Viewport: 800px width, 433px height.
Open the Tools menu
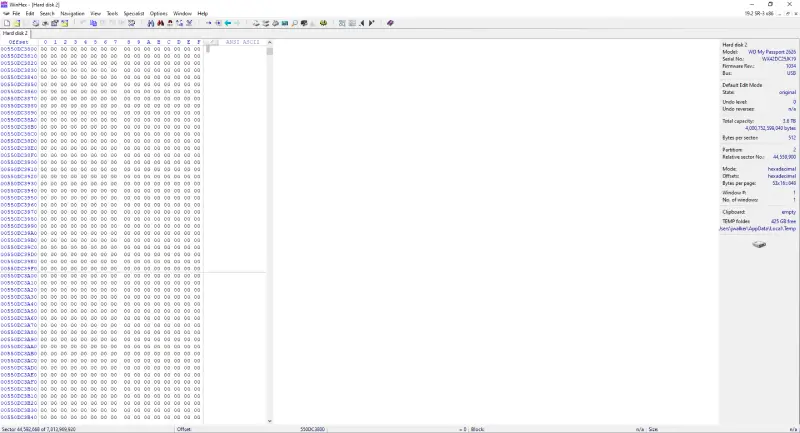click(x=112, y=13)
